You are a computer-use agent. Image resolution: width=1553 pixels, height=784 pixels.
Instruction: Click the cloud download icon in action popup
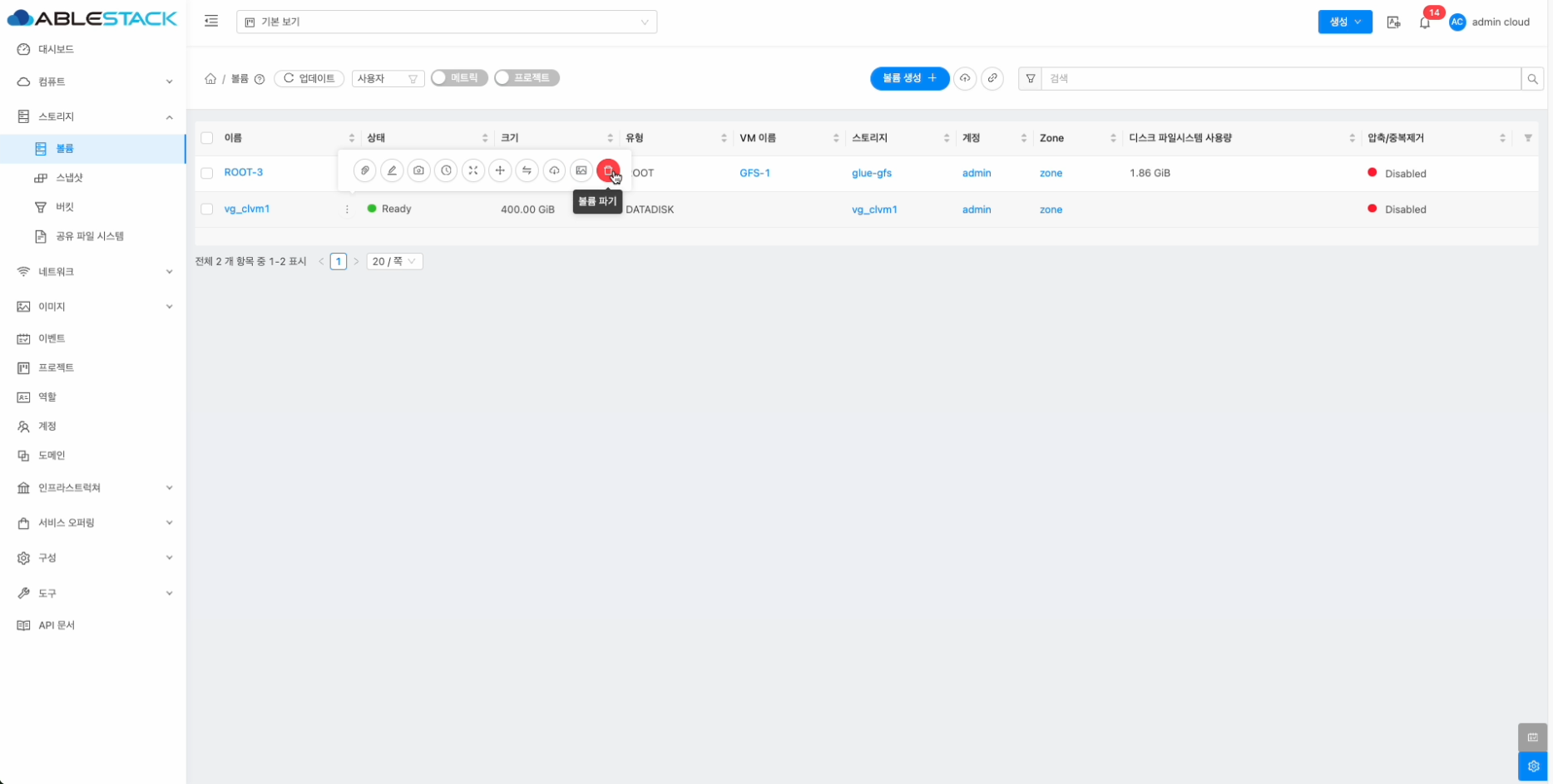554,170
